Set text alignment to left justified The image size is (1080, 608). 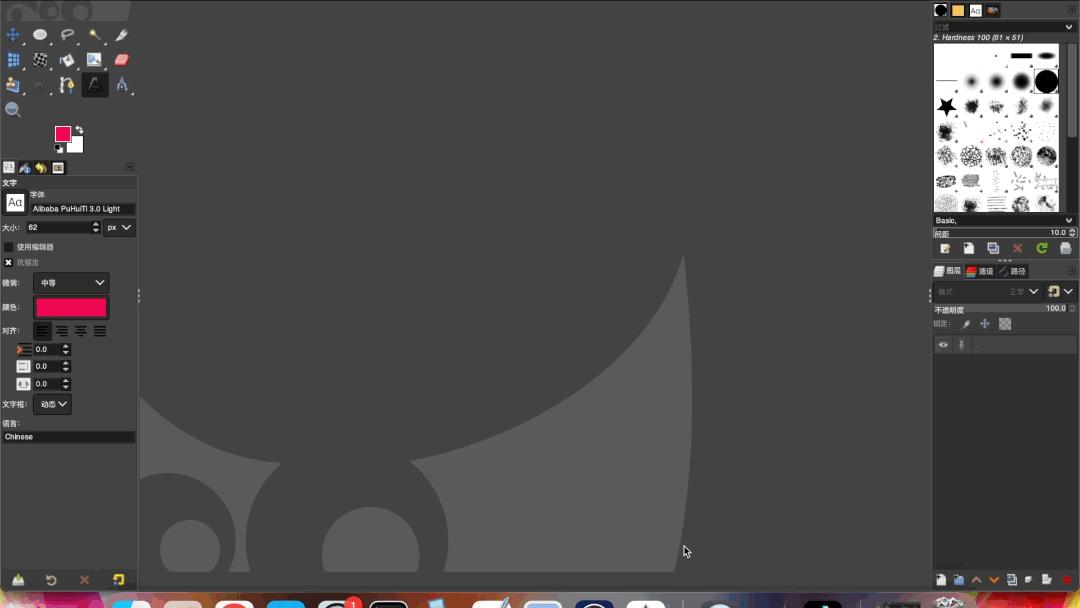click(x=42, y=331)
